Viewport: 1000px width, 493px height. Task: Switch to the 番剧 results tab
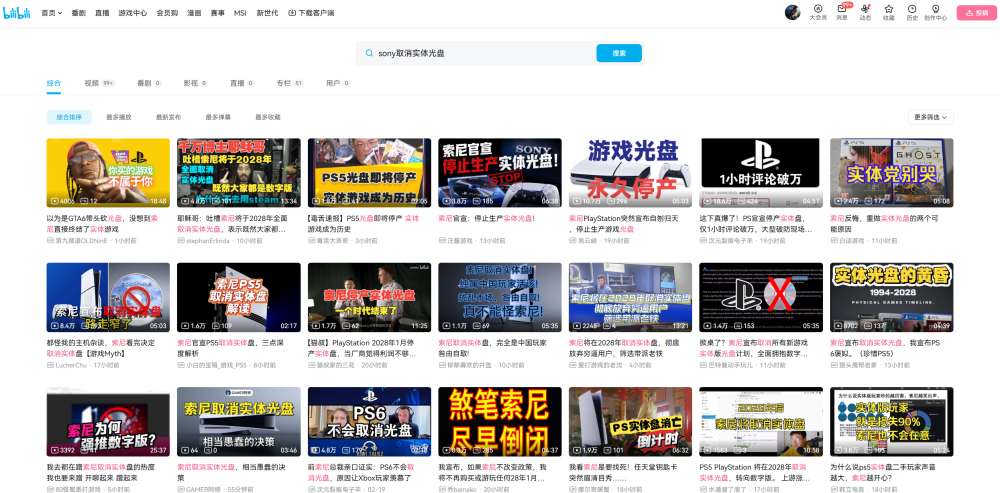[149, 83]
